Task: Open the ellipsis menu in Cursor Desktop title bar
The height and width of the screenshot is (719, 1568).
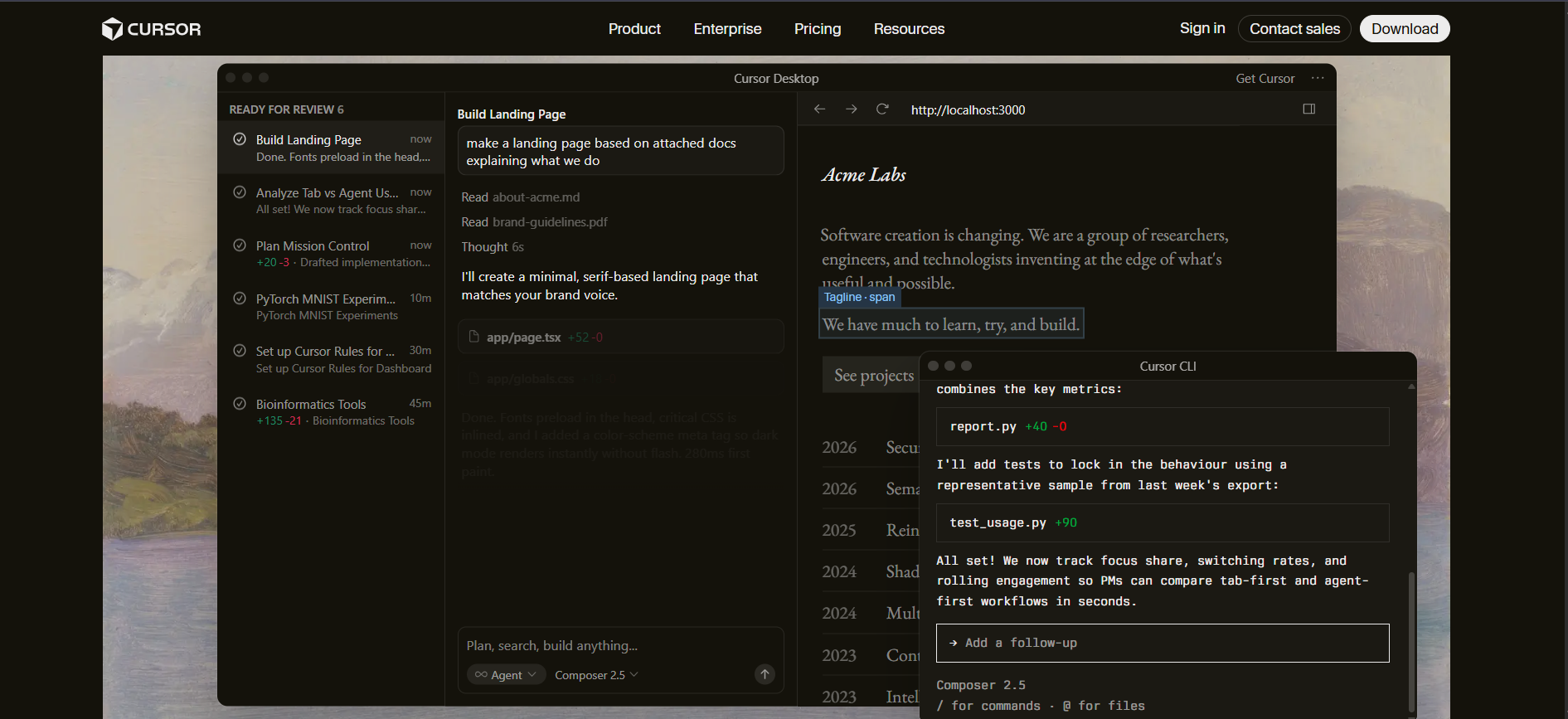Action: coord(1318,78)
